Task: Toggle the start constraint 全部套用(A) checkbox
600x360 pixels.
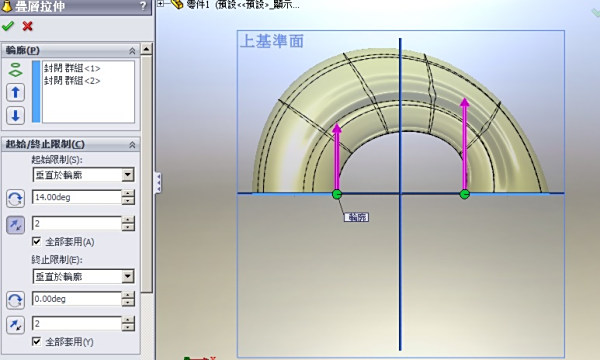Action: coord(36,241)
